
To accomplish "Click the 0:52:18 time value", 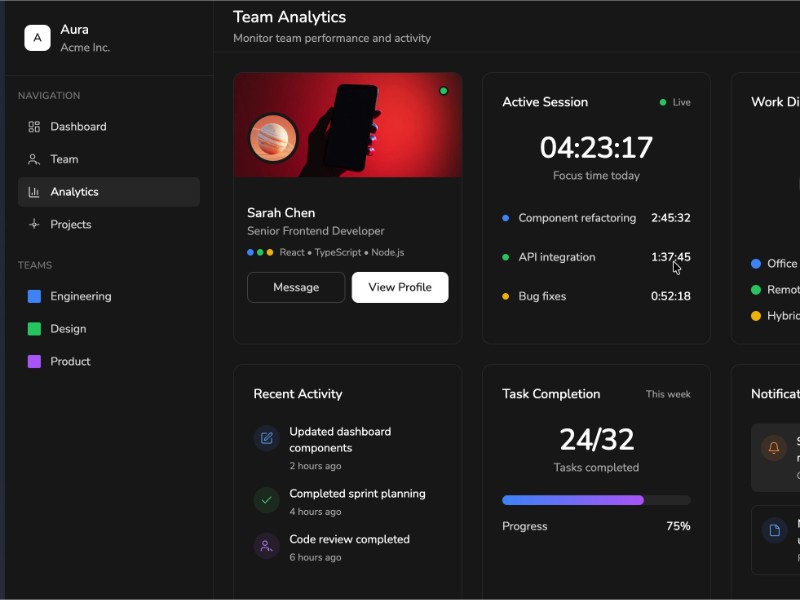I will coord(670,296).
